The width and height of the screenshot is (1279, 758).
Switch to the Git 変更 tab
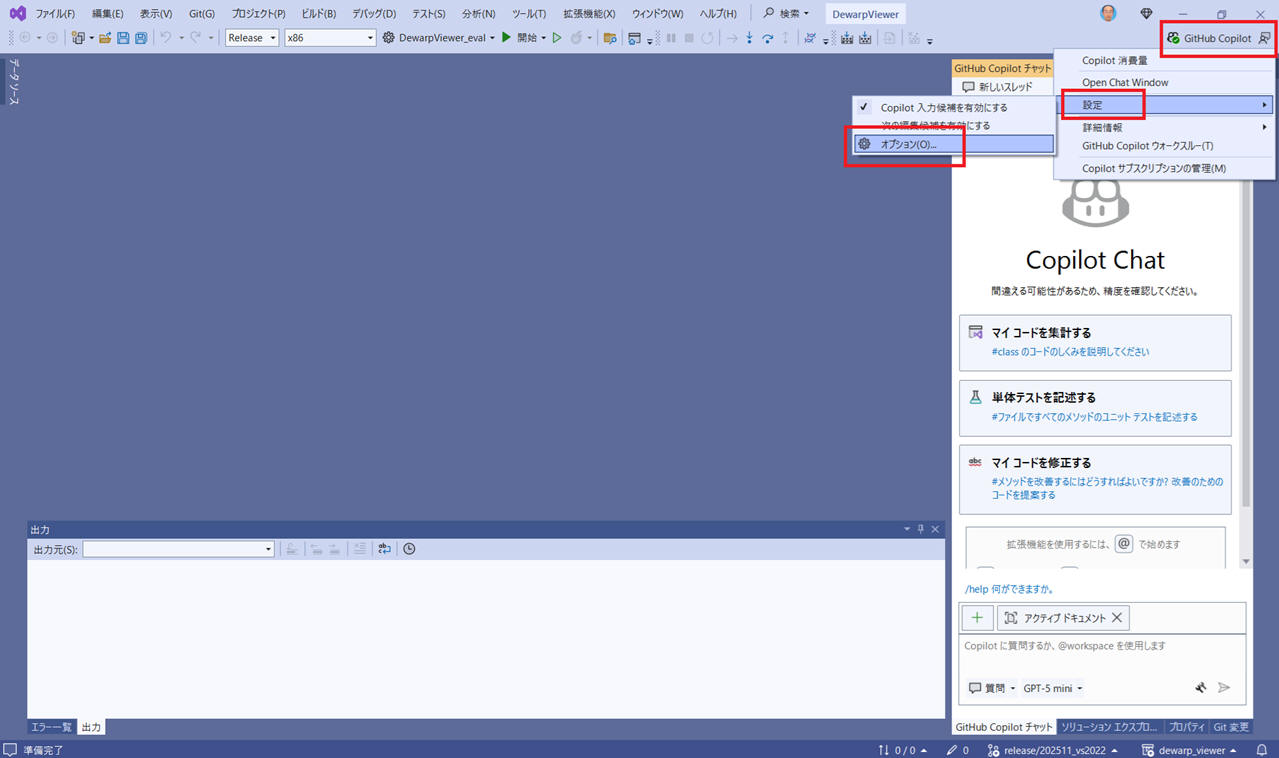(x=1231, y=727)
